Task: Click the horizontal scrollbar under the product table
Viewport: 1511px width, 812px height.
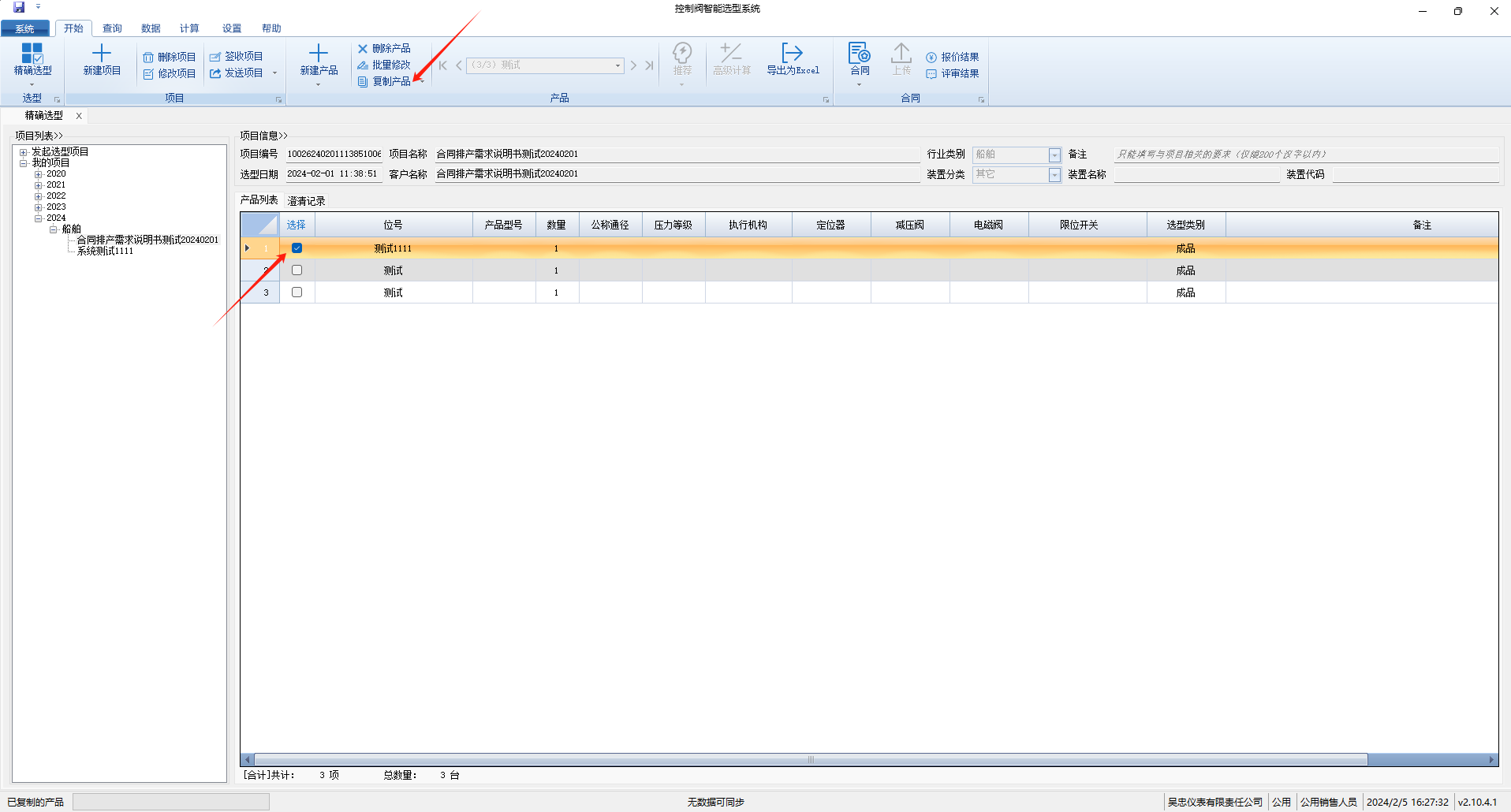Action: pos(810,760)
